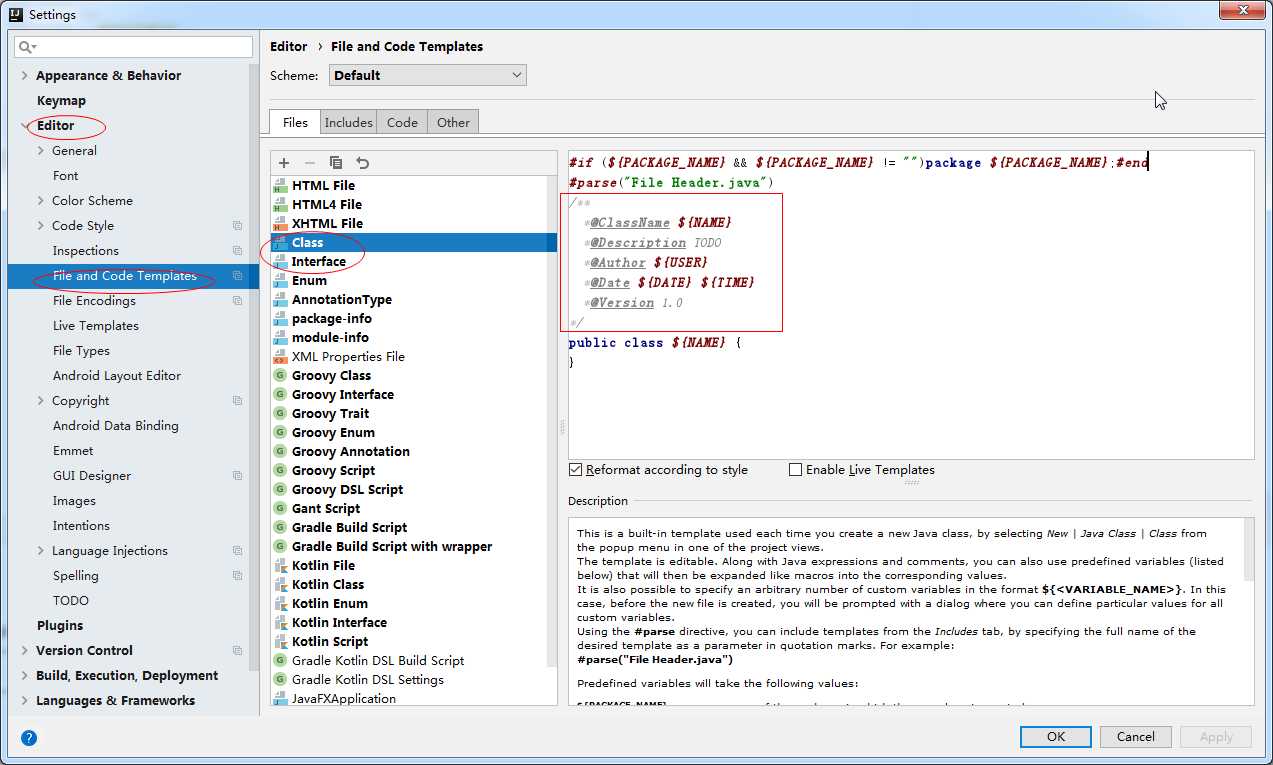The height and width of the screenshot is (765, 1273).
Task: Switch to the Files tab
Action: coord(295,122)
